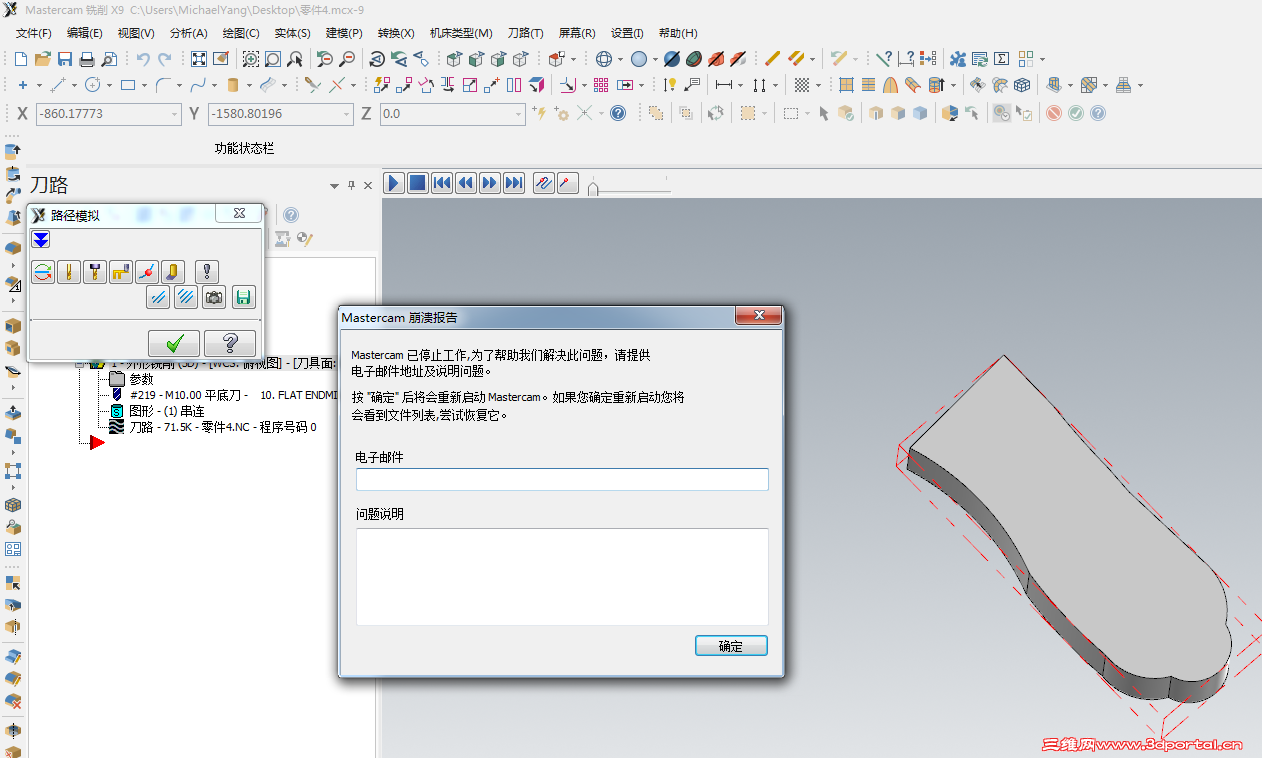1262x758 pixels.
Task: Open a file with the folder icon
Action: pyautogui.click(x=43, y=59)
